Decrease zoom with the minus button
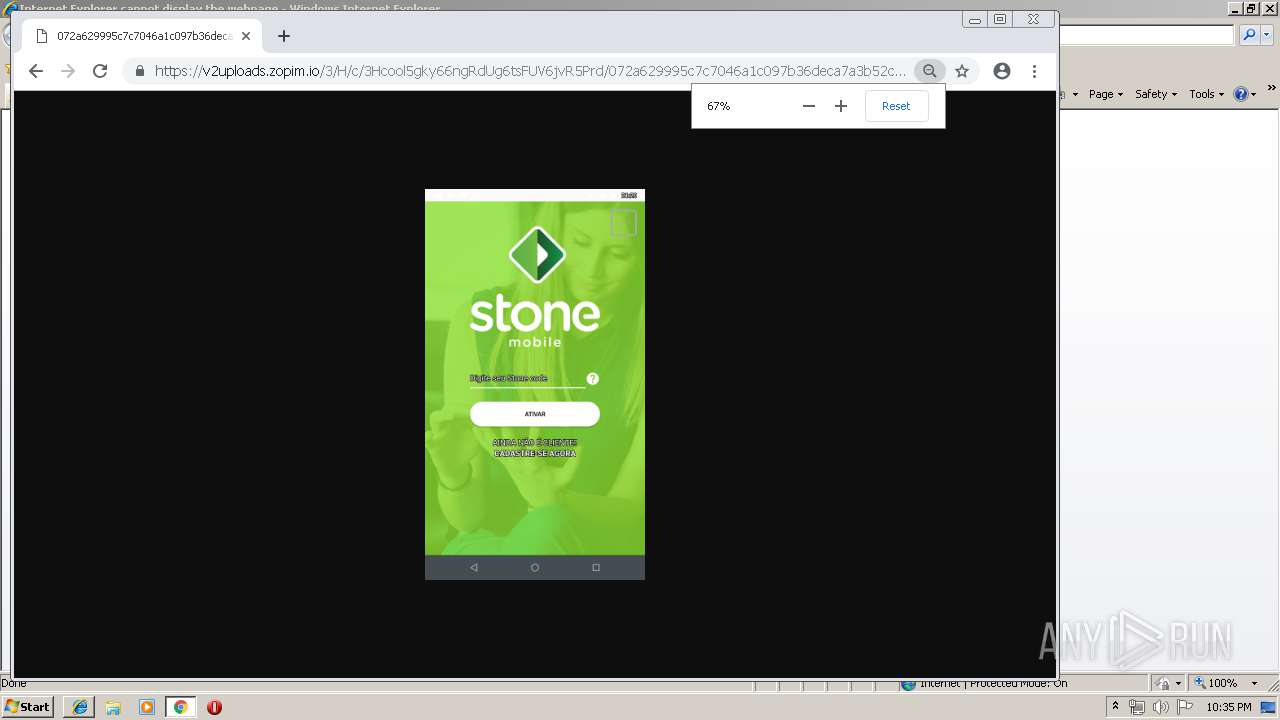Screen dimensions: 1280x720 (809, 106)
